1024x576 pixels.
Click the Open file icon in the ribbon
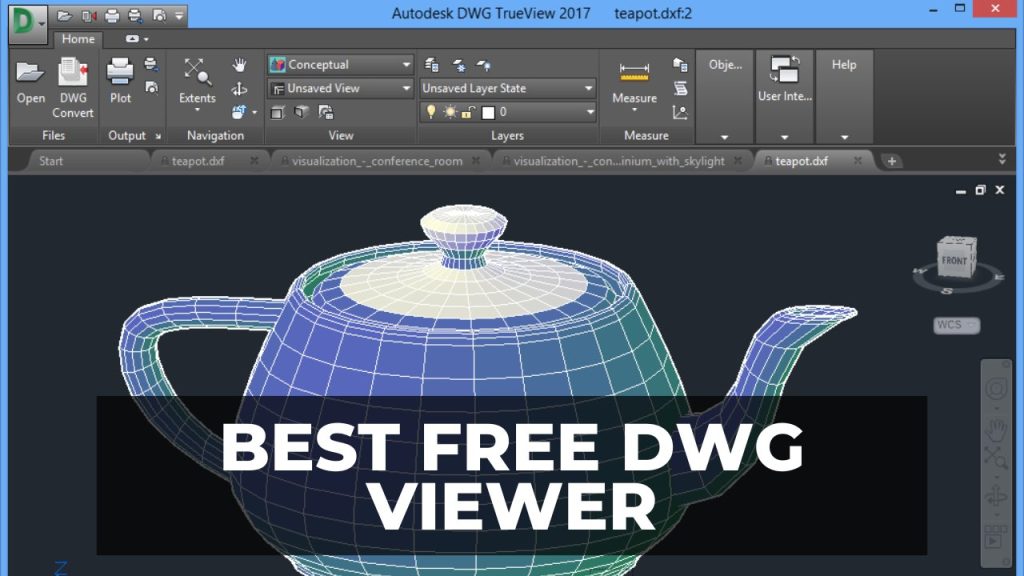pos(31,73)
